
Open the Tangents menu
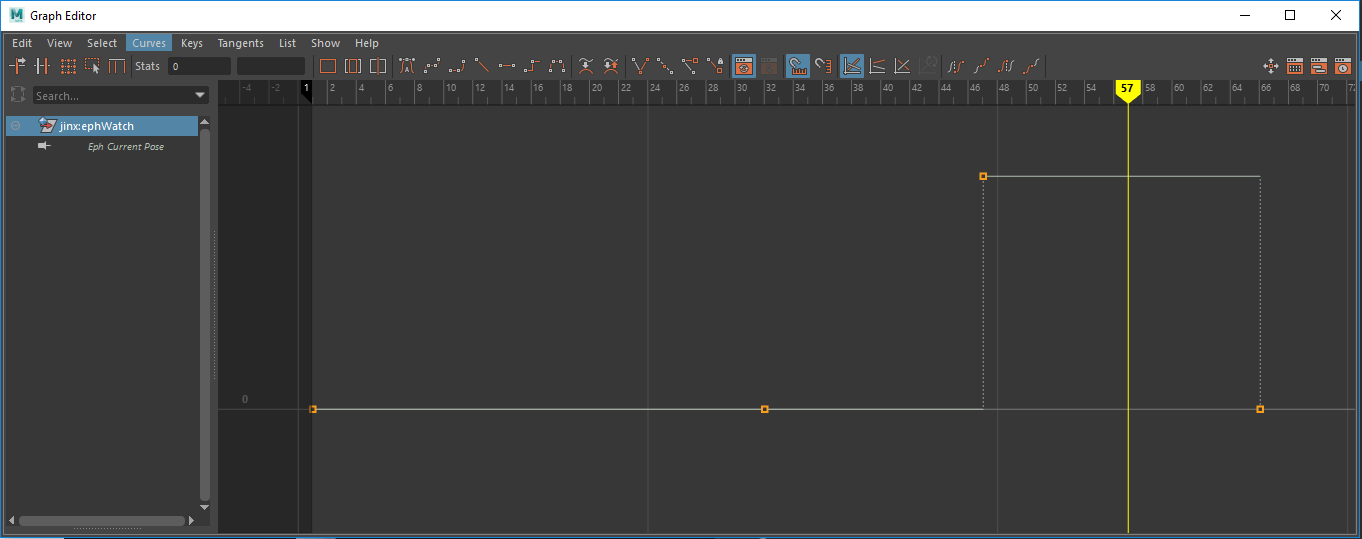tap(241, 43)
